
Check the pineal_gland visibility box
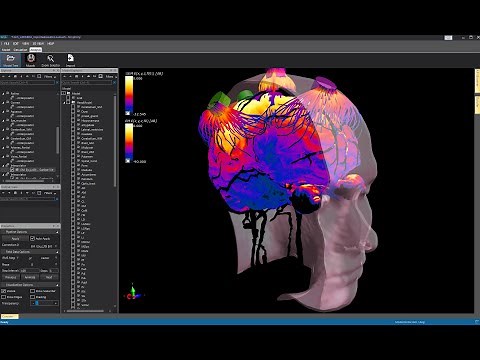coord(73,116)
